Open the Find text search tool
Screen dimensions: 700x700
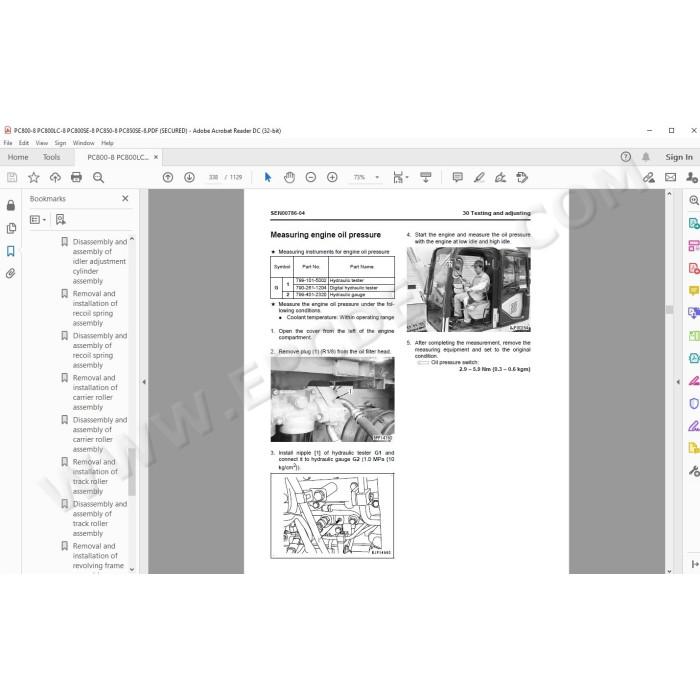coord(98,177)
